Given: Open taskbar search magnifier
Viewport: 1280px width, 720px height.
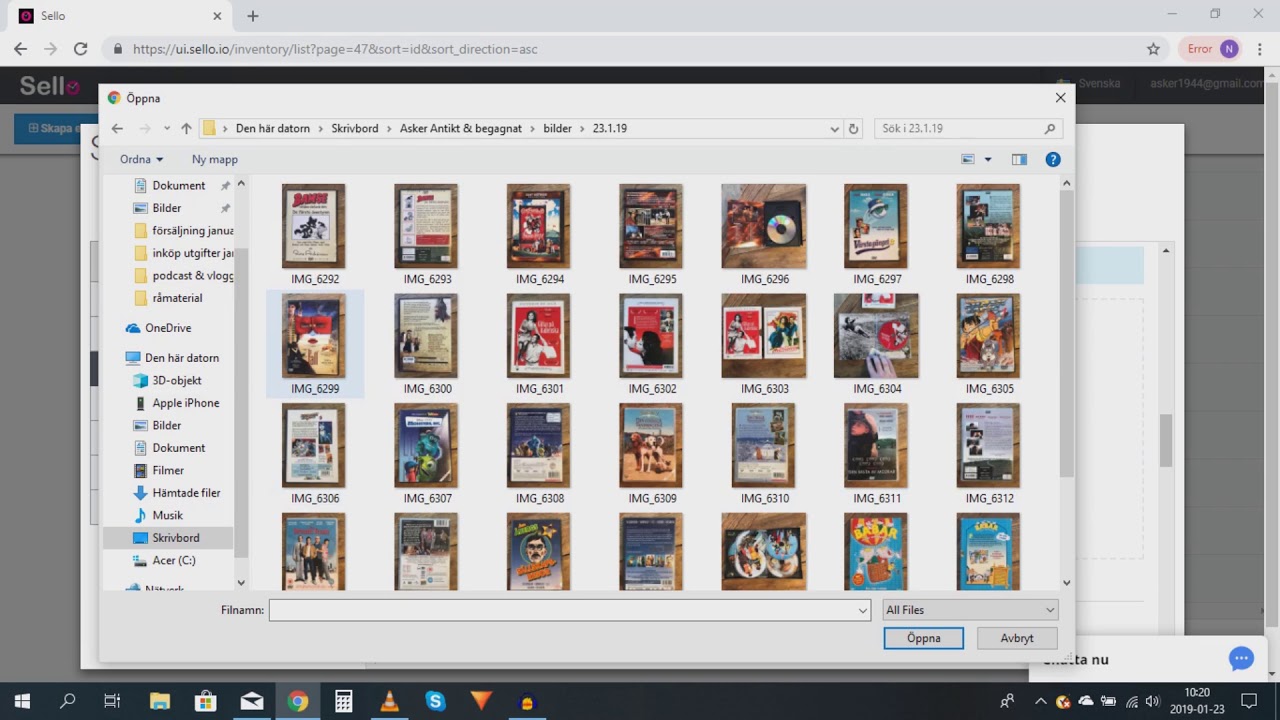Looking at the screenshot, I should click(x=68, y=701).
